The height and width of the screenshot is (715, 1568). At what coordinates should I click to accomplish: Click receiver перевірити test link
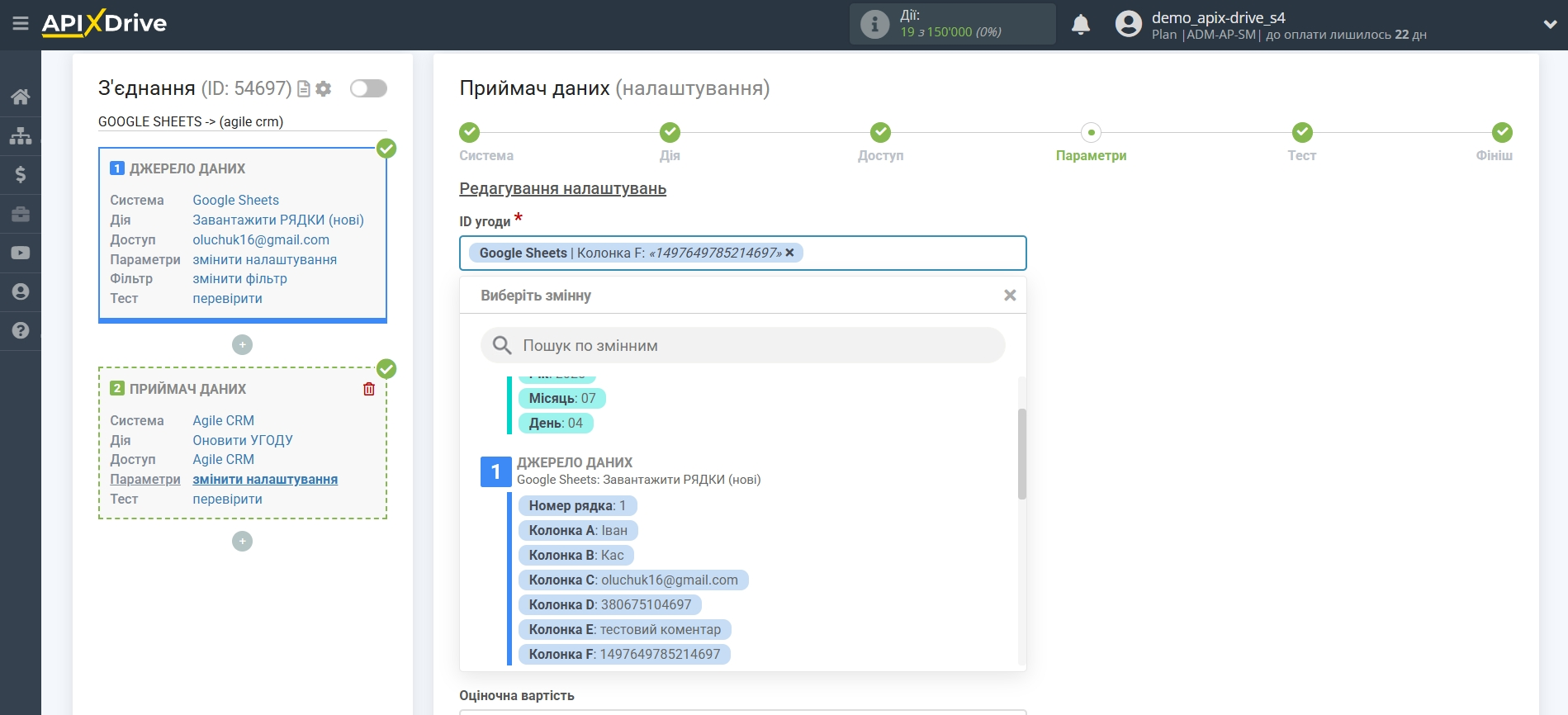(x=227, y=499)
